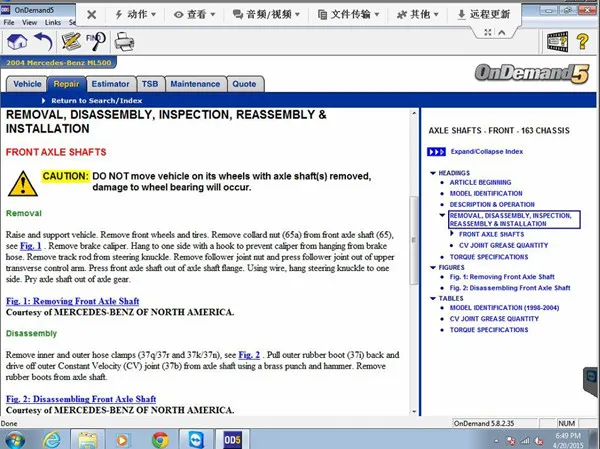This screenshot has height=449, width=600.
Task: Select MODEL IDENTIFICATION (1998-2004) table
Action: point(504,308)
